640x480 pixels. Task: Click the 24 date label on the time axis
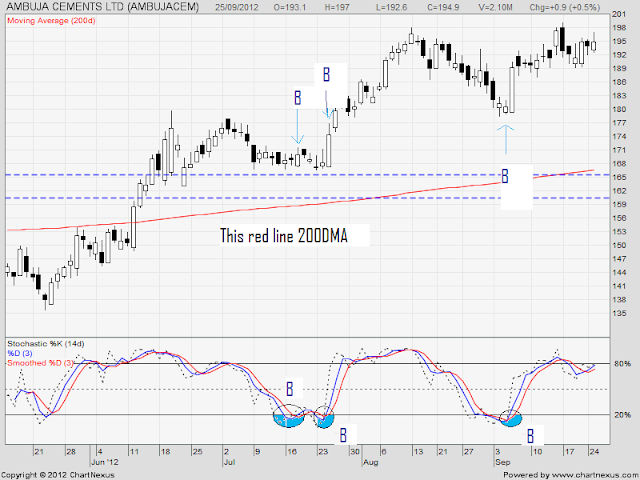pyautogui.click(x=594, y=452)
